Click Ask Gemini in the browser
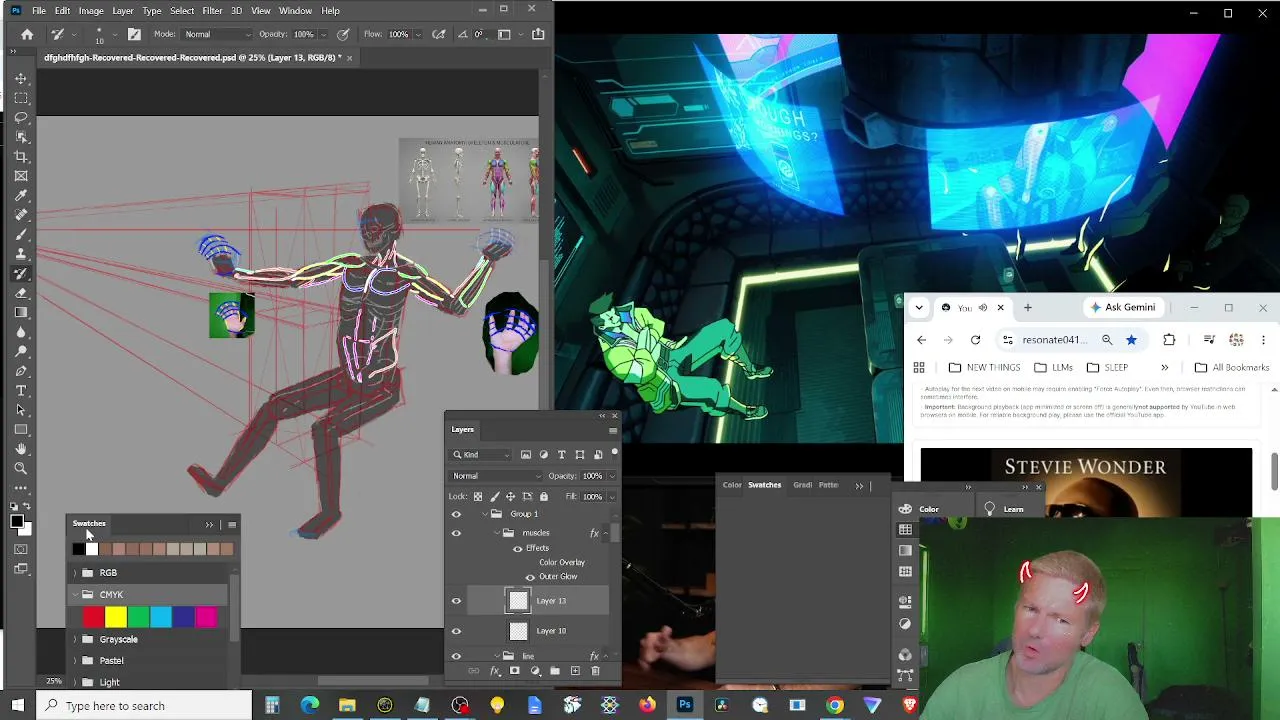Viewport: 1280px width, 720px height. click(x=1123, y=307)
